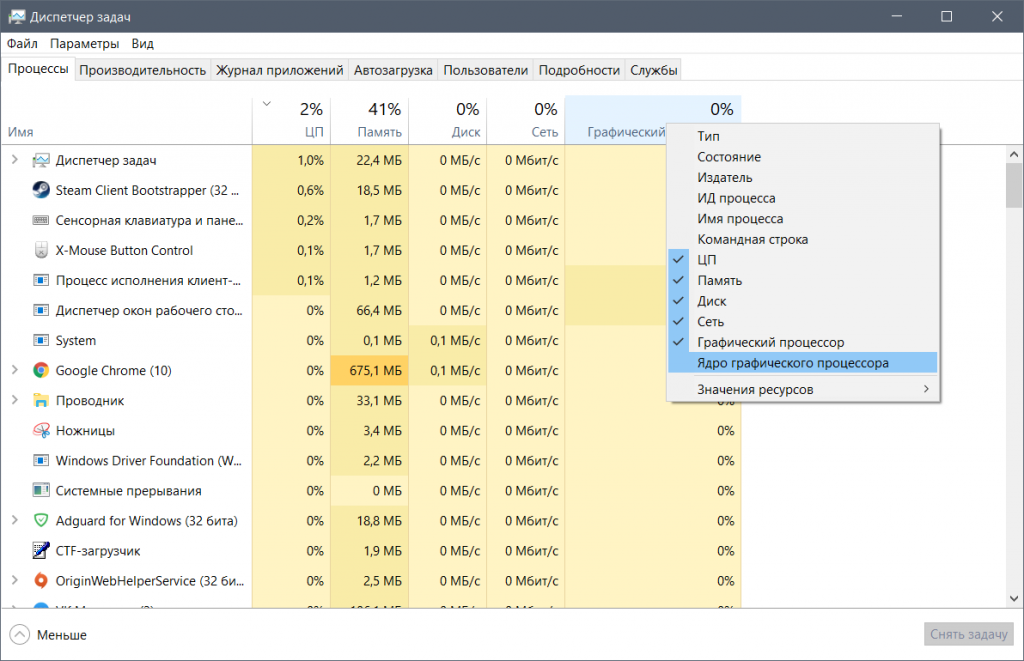Click the Ножницы scissors icon
This screenshot has width=1024, height=661.
coord(41,430)
